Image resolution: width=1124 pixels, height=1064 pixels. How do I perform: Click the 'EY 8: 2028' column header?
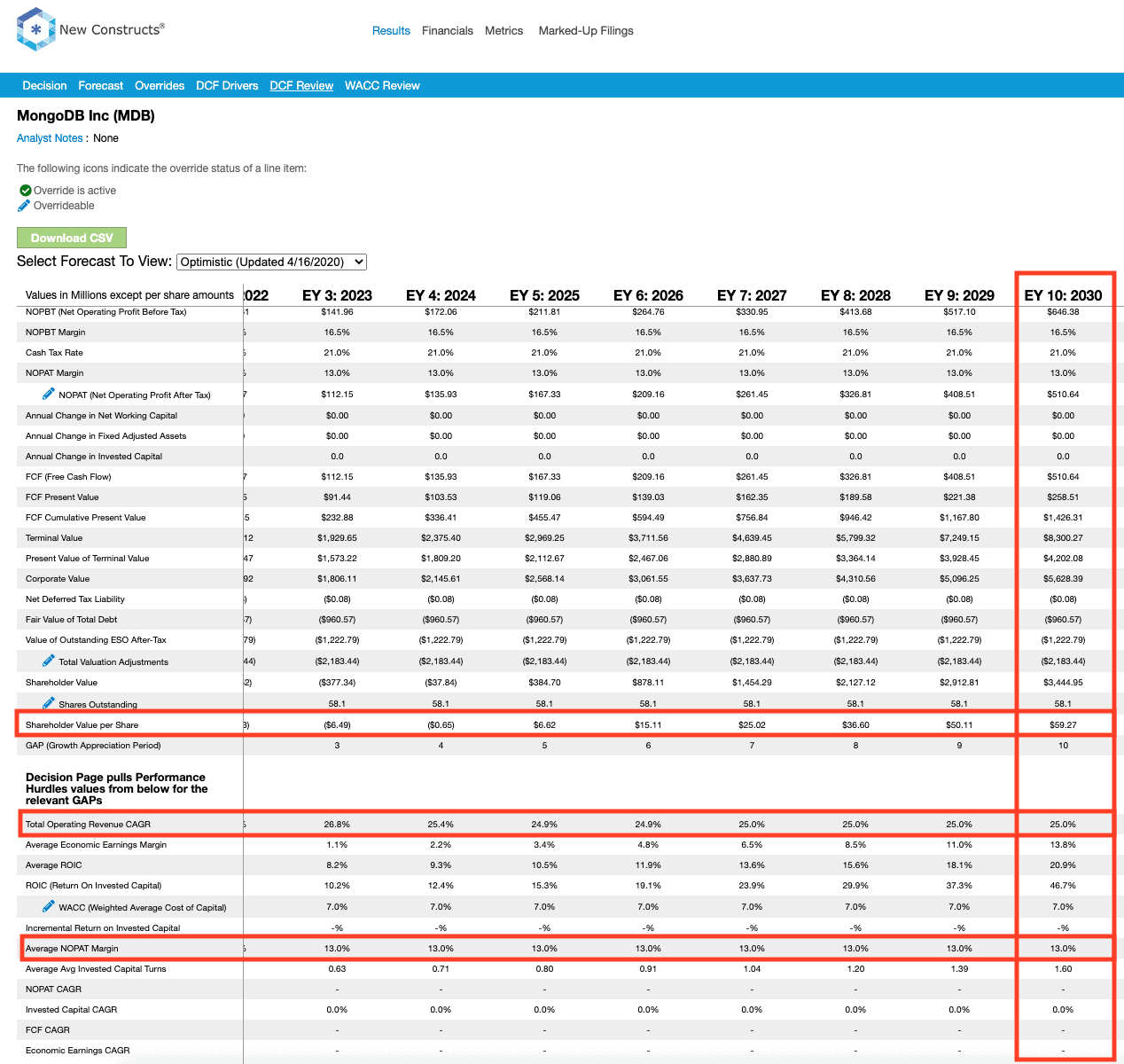[855, 295]
